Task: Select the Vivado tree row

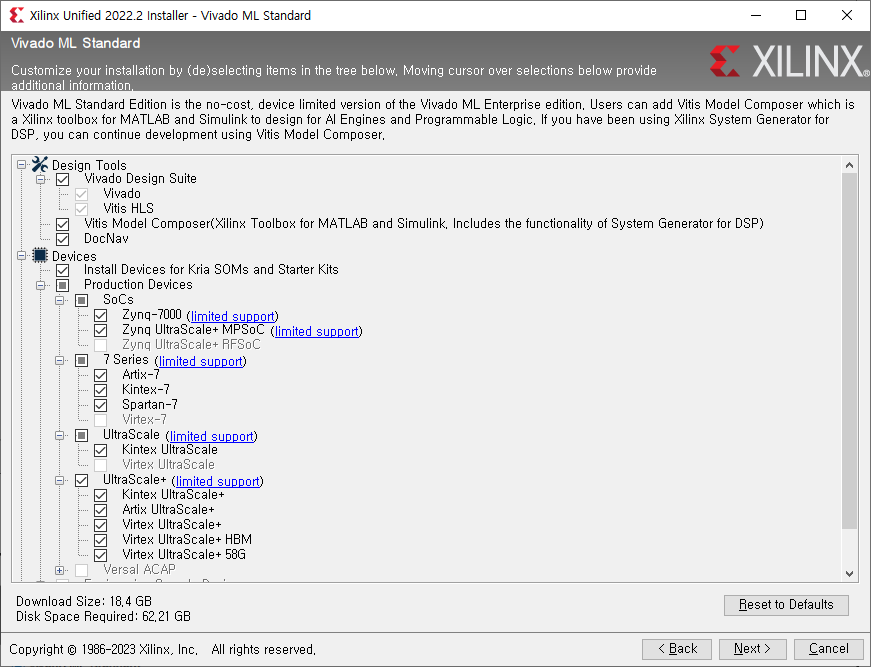Action: pyautogui.click(x=122, y=194)
